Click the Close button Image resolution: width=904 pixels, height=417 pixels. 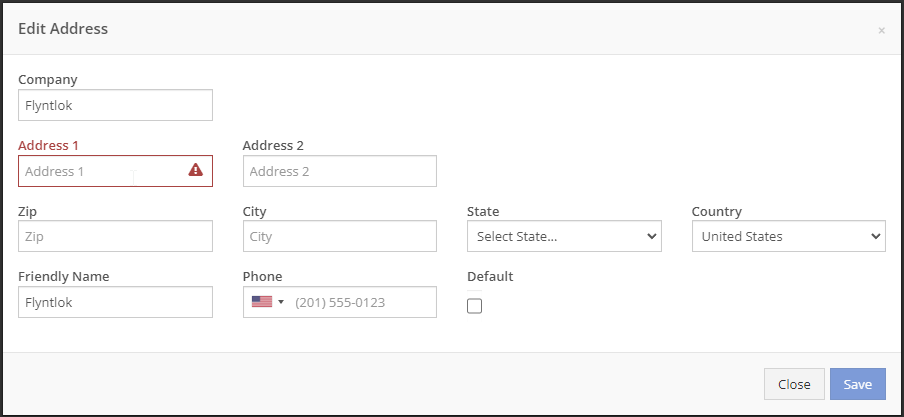click(794, 384)
